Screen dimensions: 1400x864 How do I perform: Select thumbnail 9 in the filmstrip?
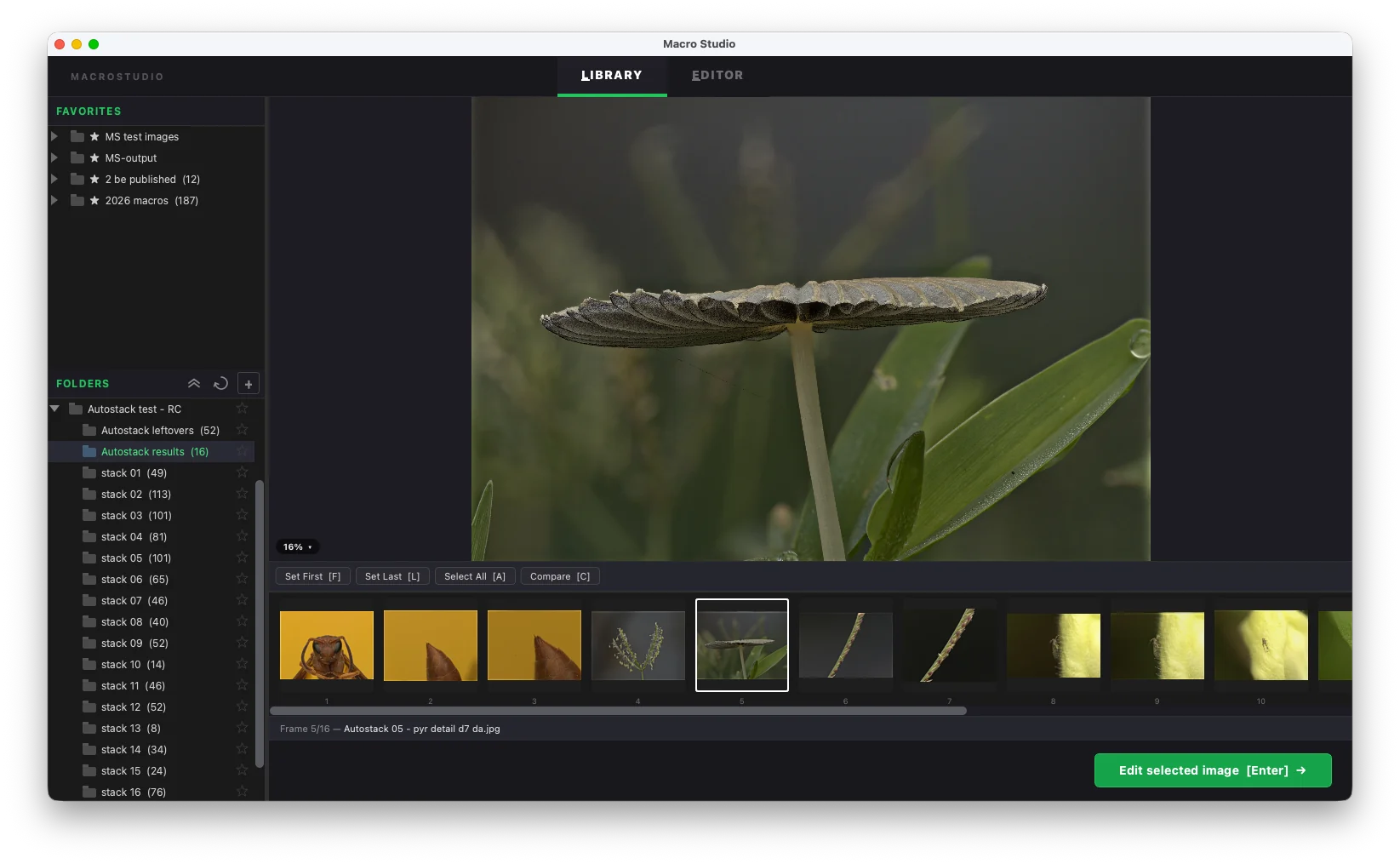click(x=1157, y=645)
